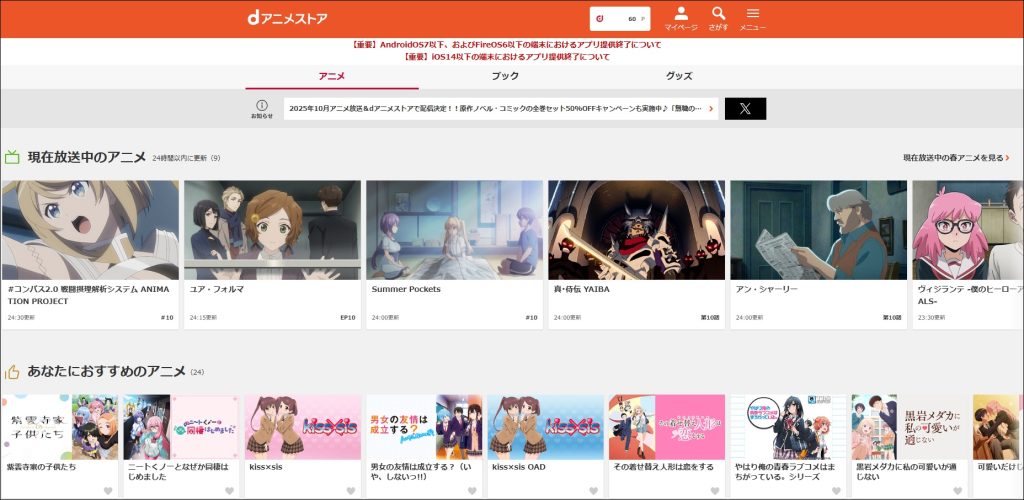Toggle heart on 男女の友情は成立する？ card
Viewport: 1024px width, 500px height.
coord(472,491)
